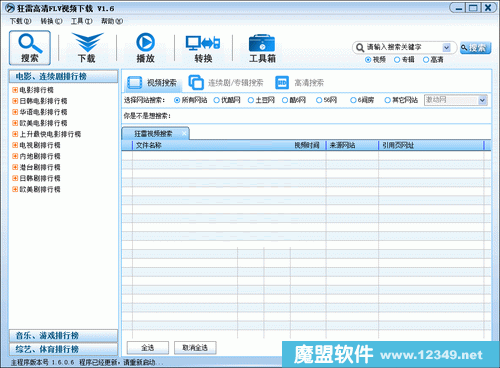Screen dimensions: 500x368
Task: Open the 工具箱 toolbox toolbar button
Action: pyautogui.click(x=262, y=48)
